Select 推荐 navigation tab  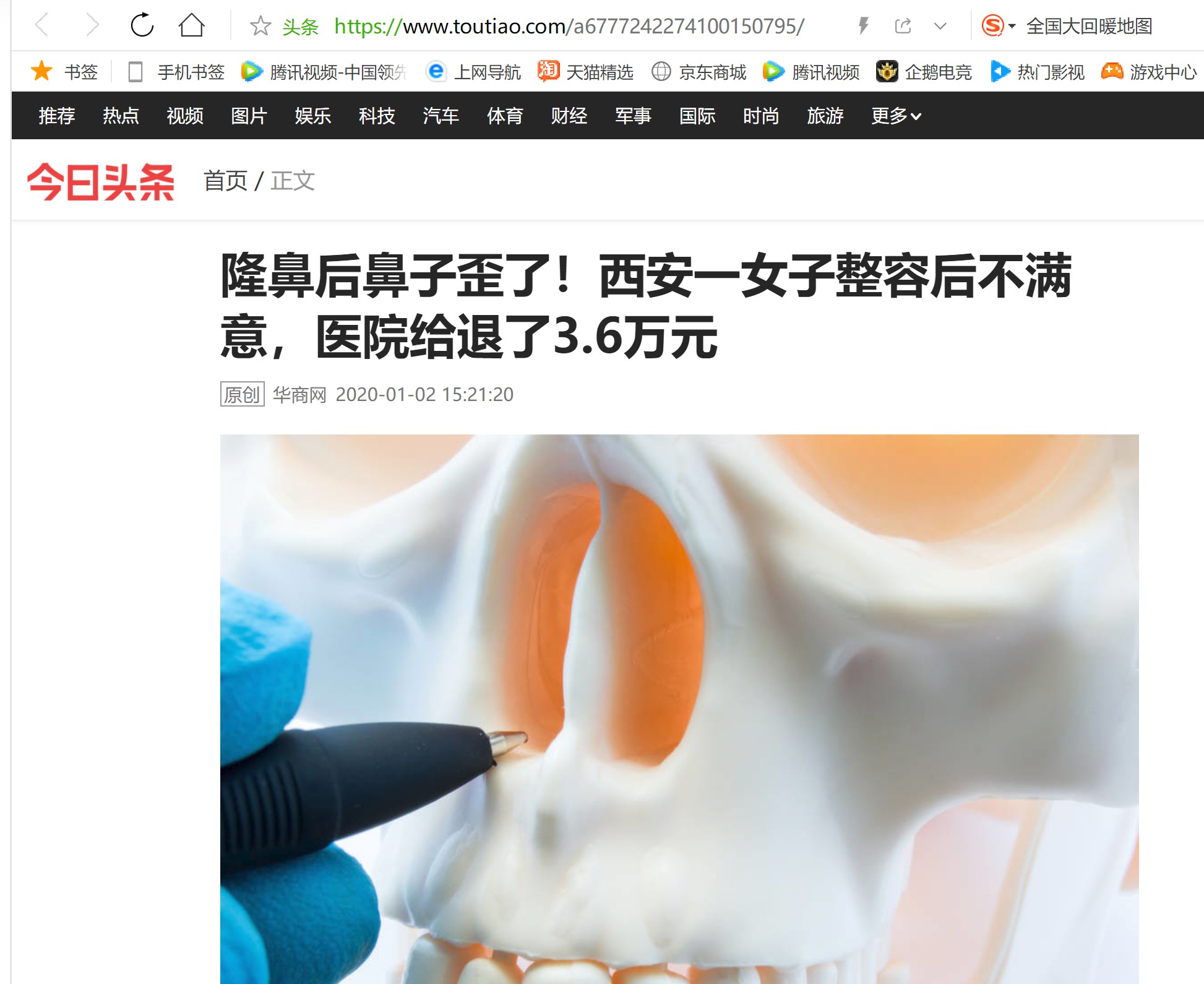tap(57, 116)
